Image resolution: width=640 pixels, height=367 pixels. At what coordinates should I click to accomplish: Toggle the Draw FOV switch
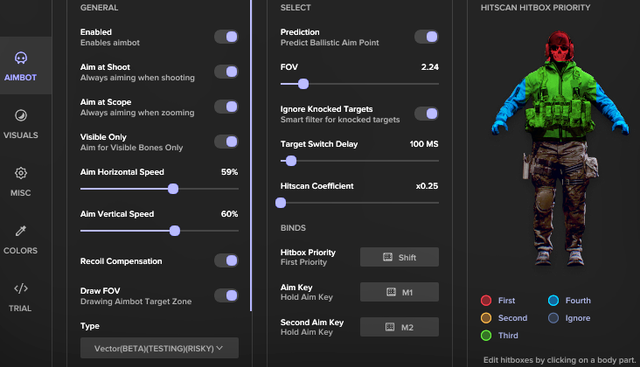227,296
